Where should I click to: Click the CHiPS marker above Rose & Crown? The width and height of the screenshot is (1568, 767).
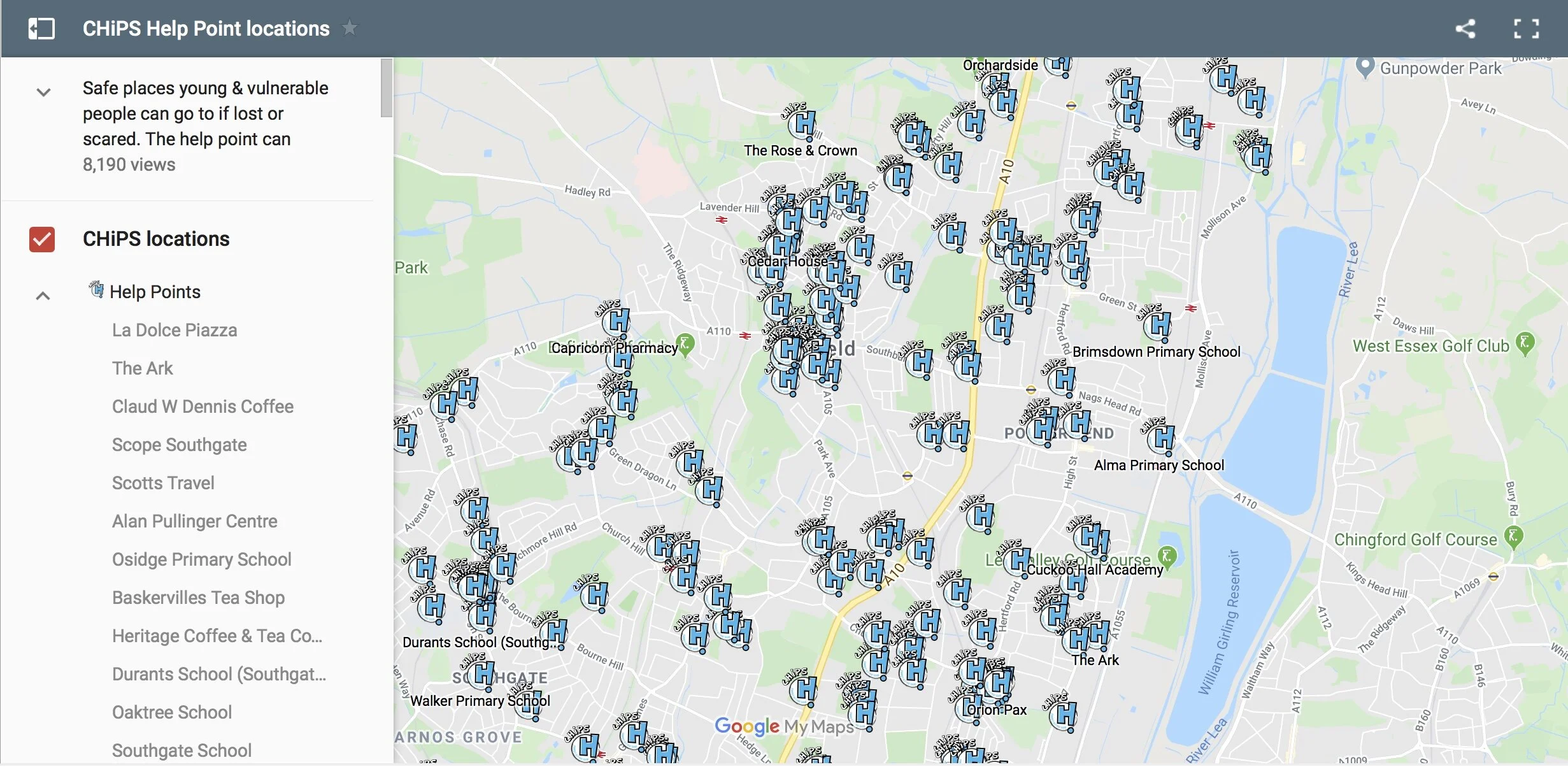[804, 124]
